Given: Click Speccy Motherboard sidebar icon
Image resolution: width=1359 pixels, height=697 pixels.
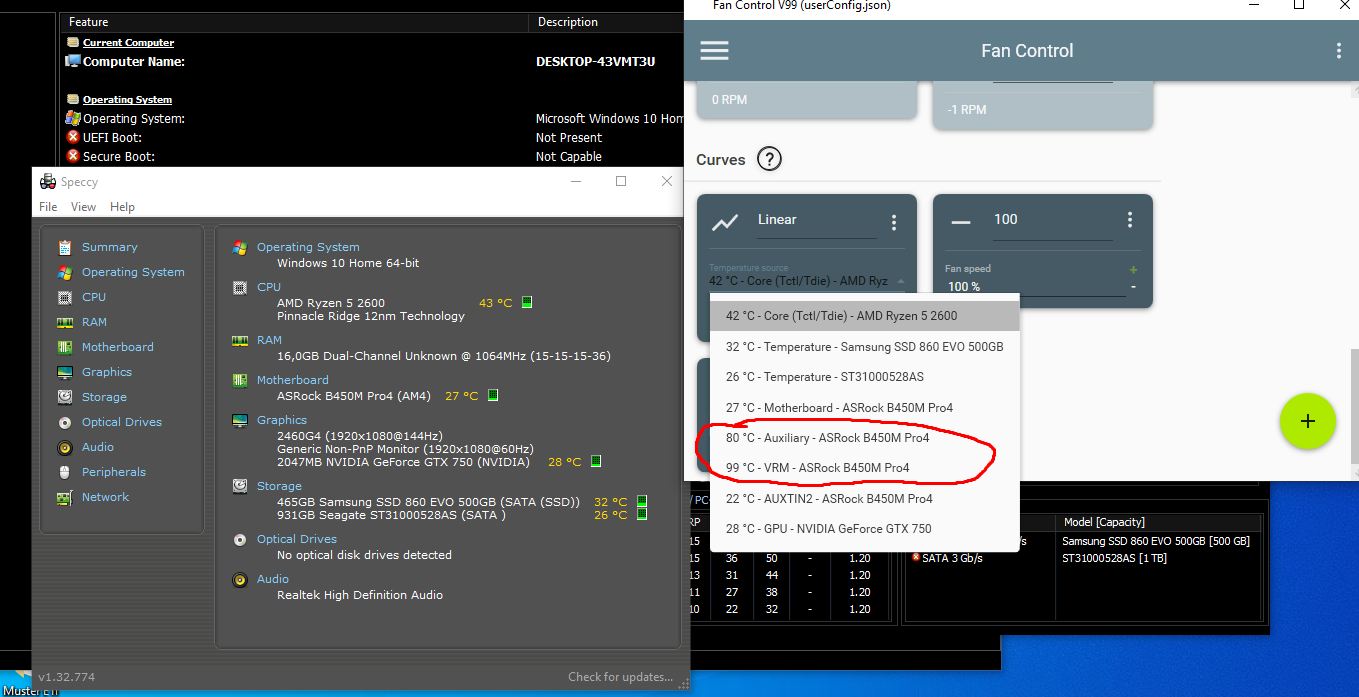Looking at the screenshot, I should (x=65, y=347).
